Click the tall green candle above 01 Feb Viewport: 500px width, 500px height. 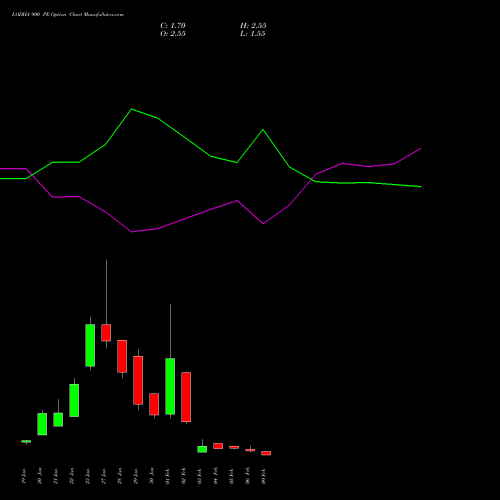coord(170,386)
